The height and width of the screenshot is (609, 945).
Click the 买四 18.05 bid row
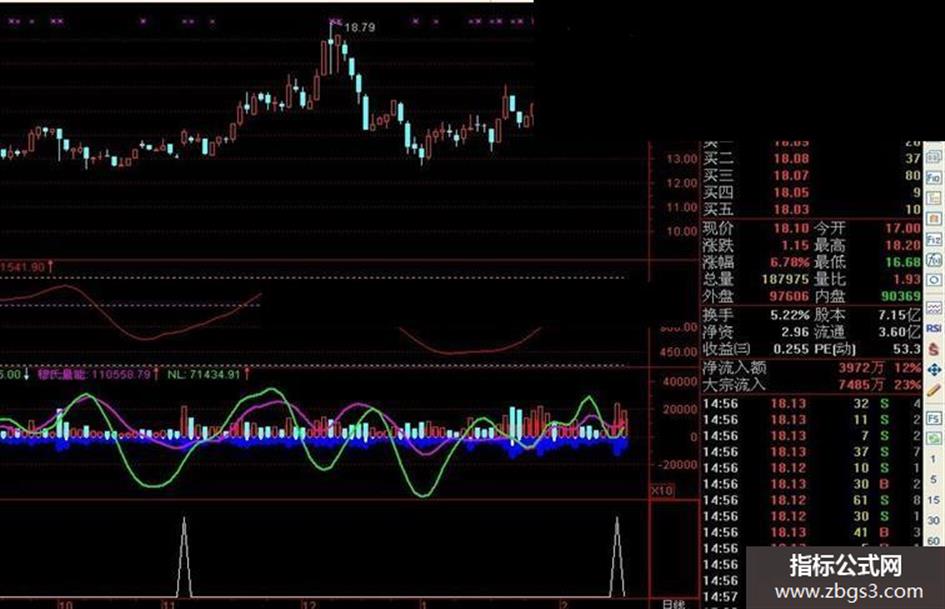click(812, 192)
